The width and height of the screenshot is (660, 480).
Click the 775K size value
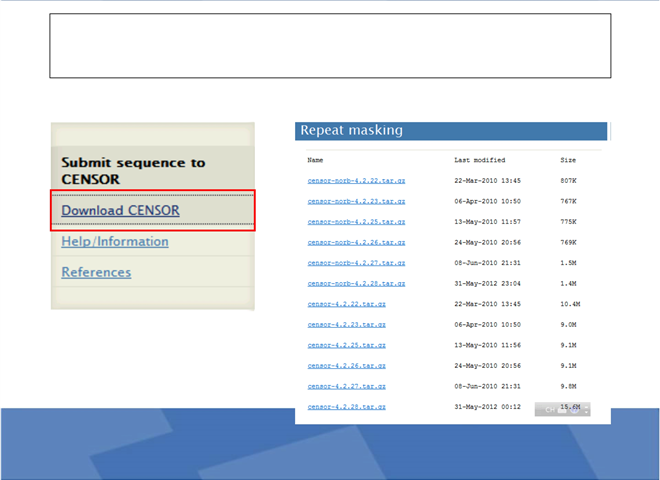568,221
